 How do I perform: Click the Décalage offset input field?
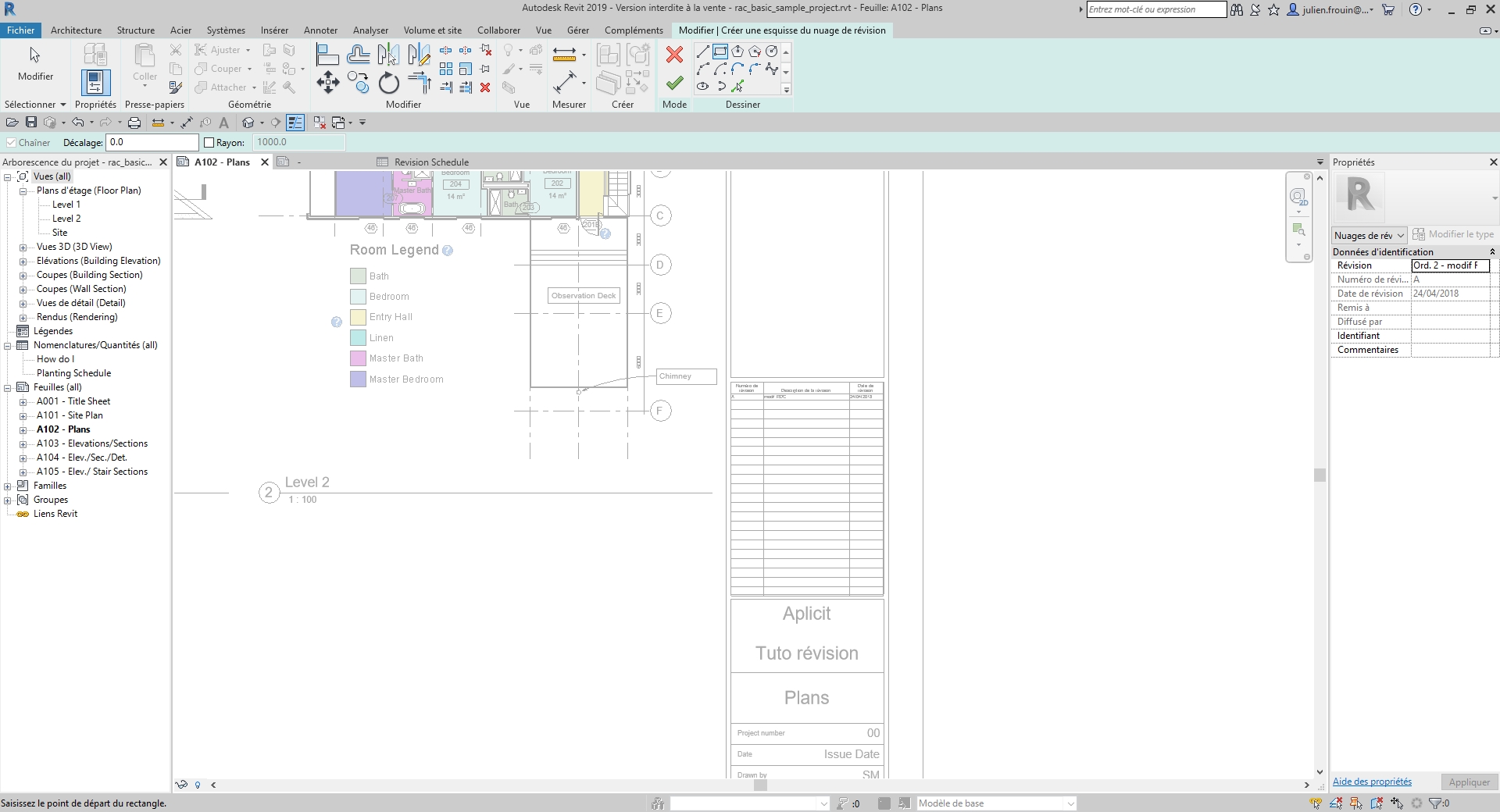tap(152, 142)
